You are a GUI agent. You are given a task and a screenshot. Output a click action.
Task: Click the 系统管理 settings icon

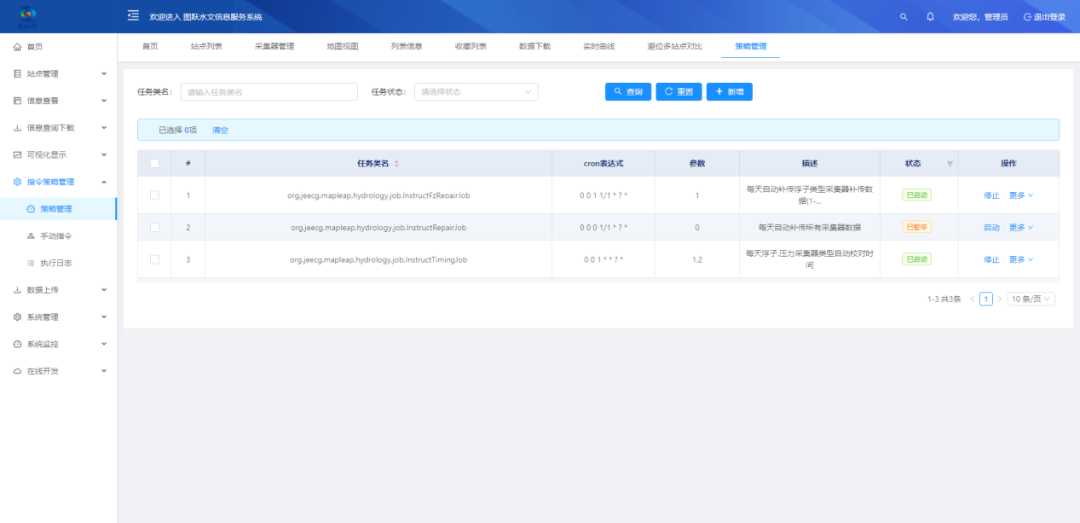[x=18, y=317]
